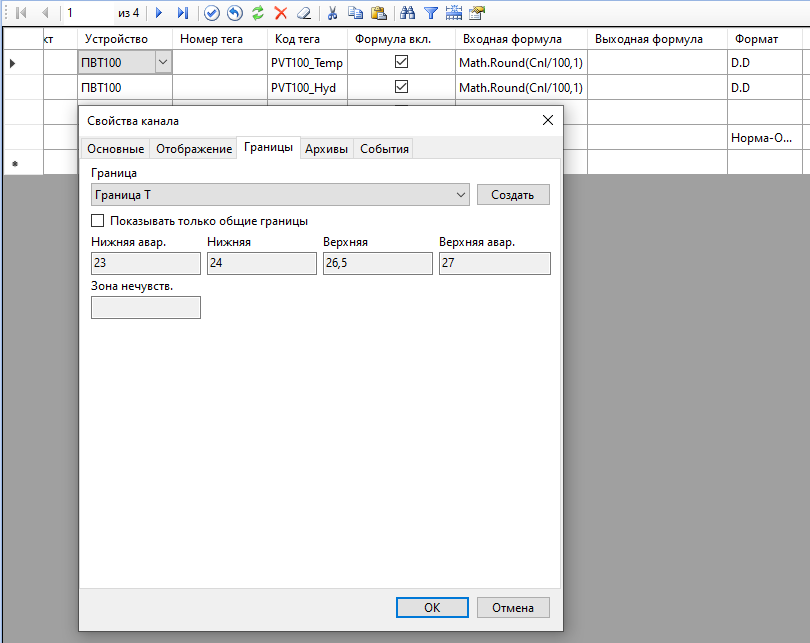
Task: Click the properties icon in toolbar
Action: point(477,13)
